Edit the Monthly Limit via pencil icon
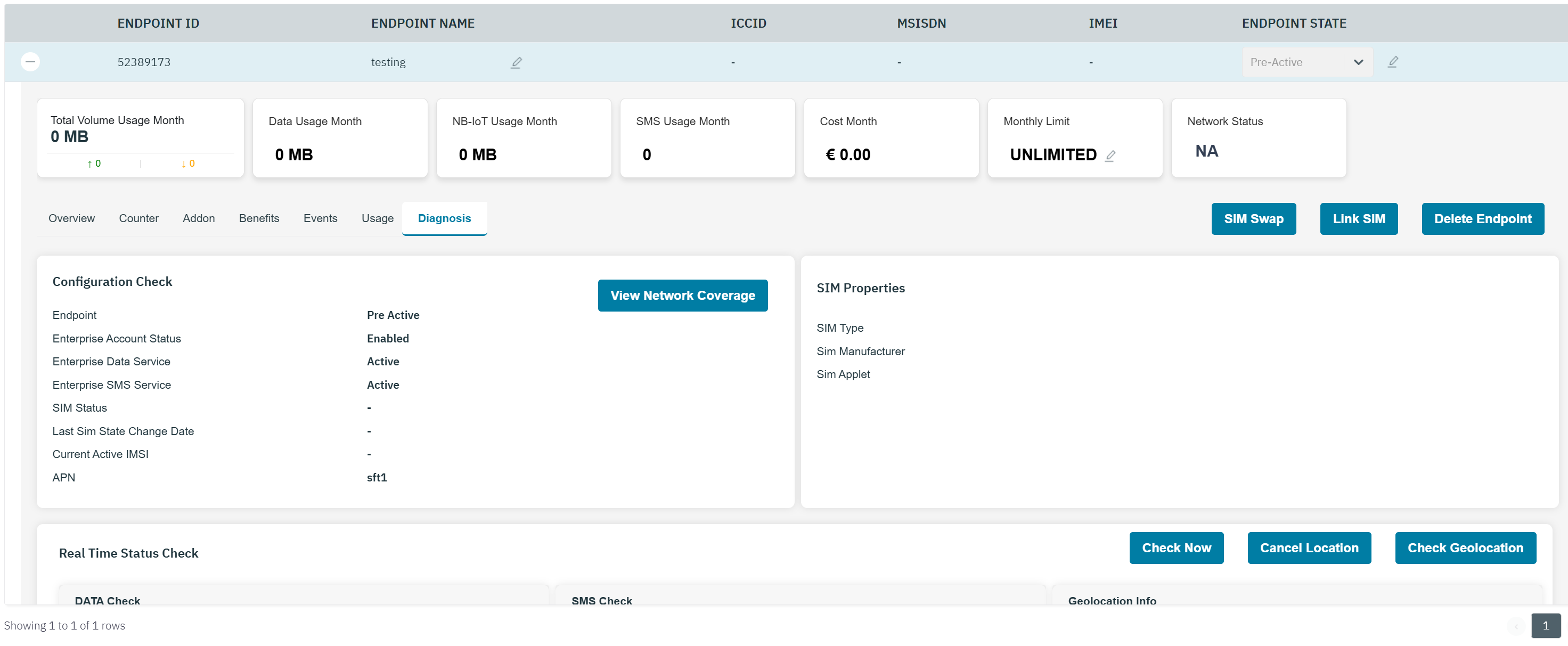The width and height of the screenshot is (1568, 646). point(1110,156)
